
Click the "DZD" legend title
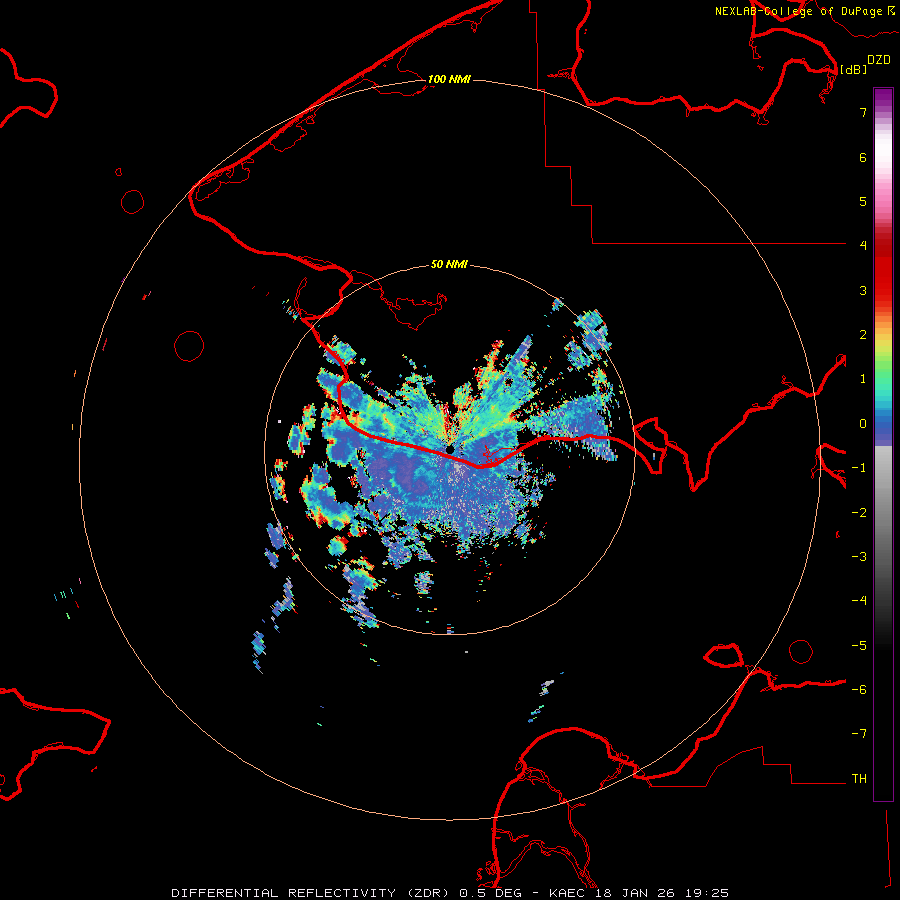tap(879, 60)
